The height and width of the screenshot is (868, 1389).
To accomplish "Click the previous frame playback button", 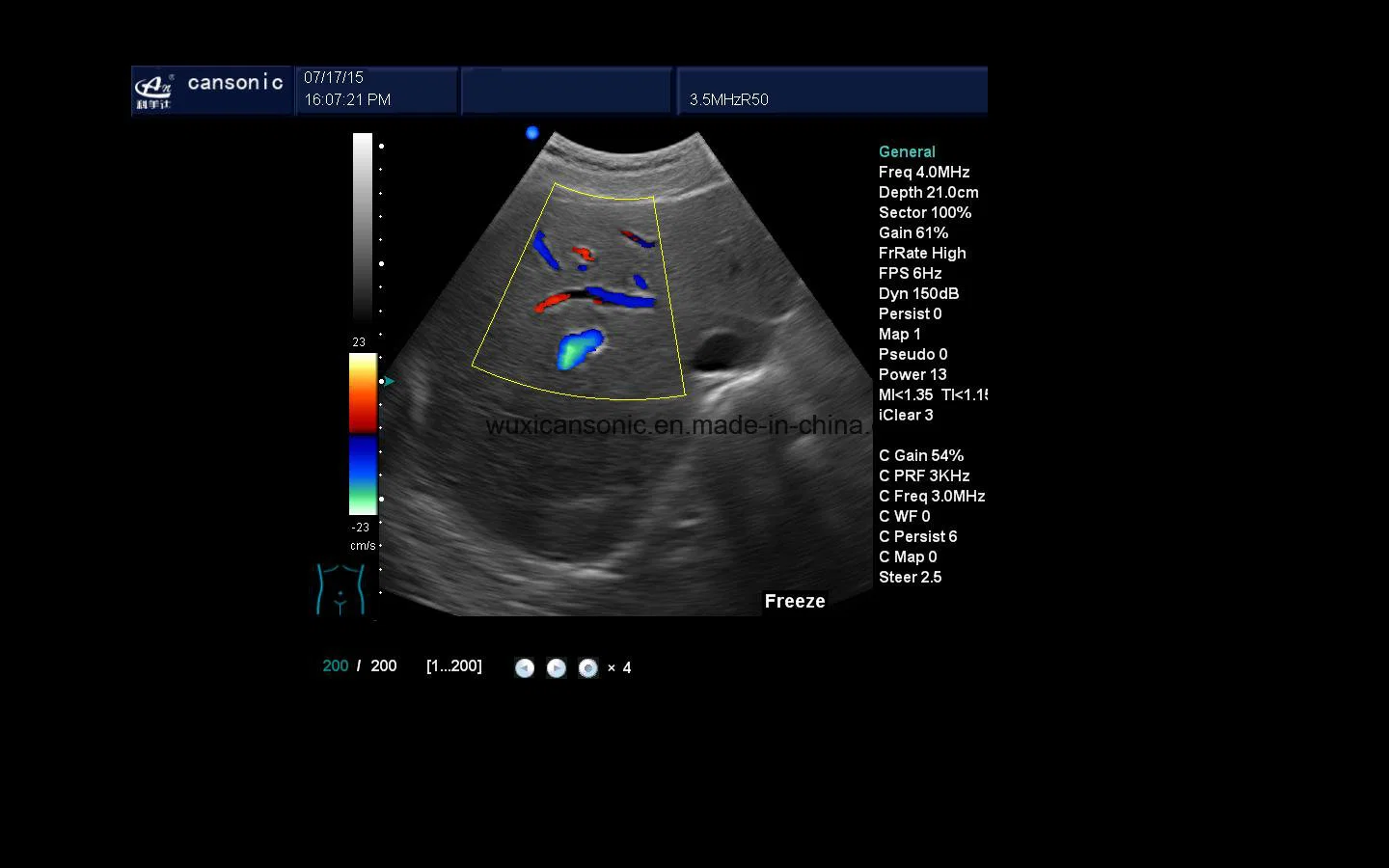I will point(525,668).
